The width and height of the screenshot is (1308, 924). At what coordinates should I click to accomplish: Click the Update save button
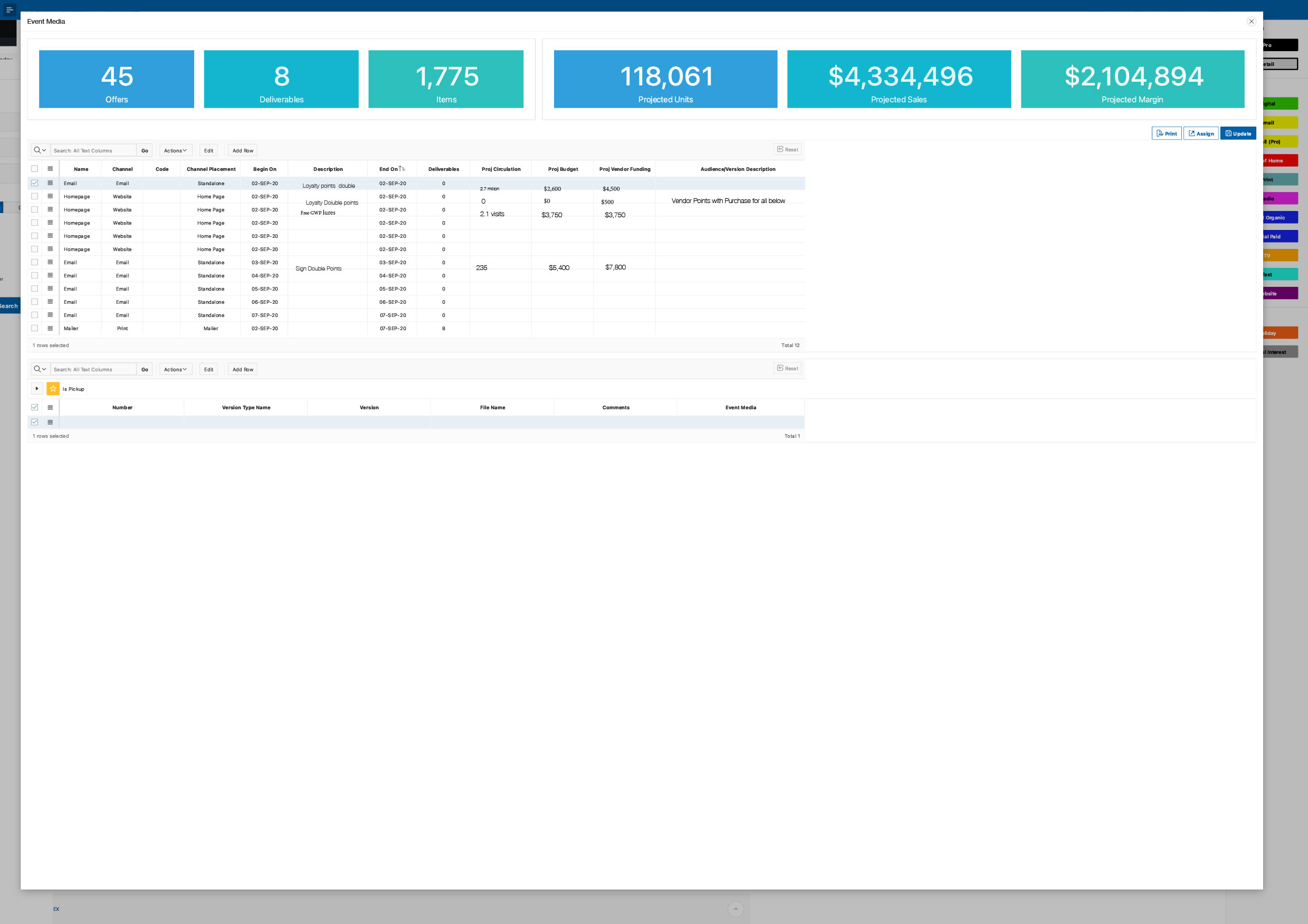[x=1237, y=133]
